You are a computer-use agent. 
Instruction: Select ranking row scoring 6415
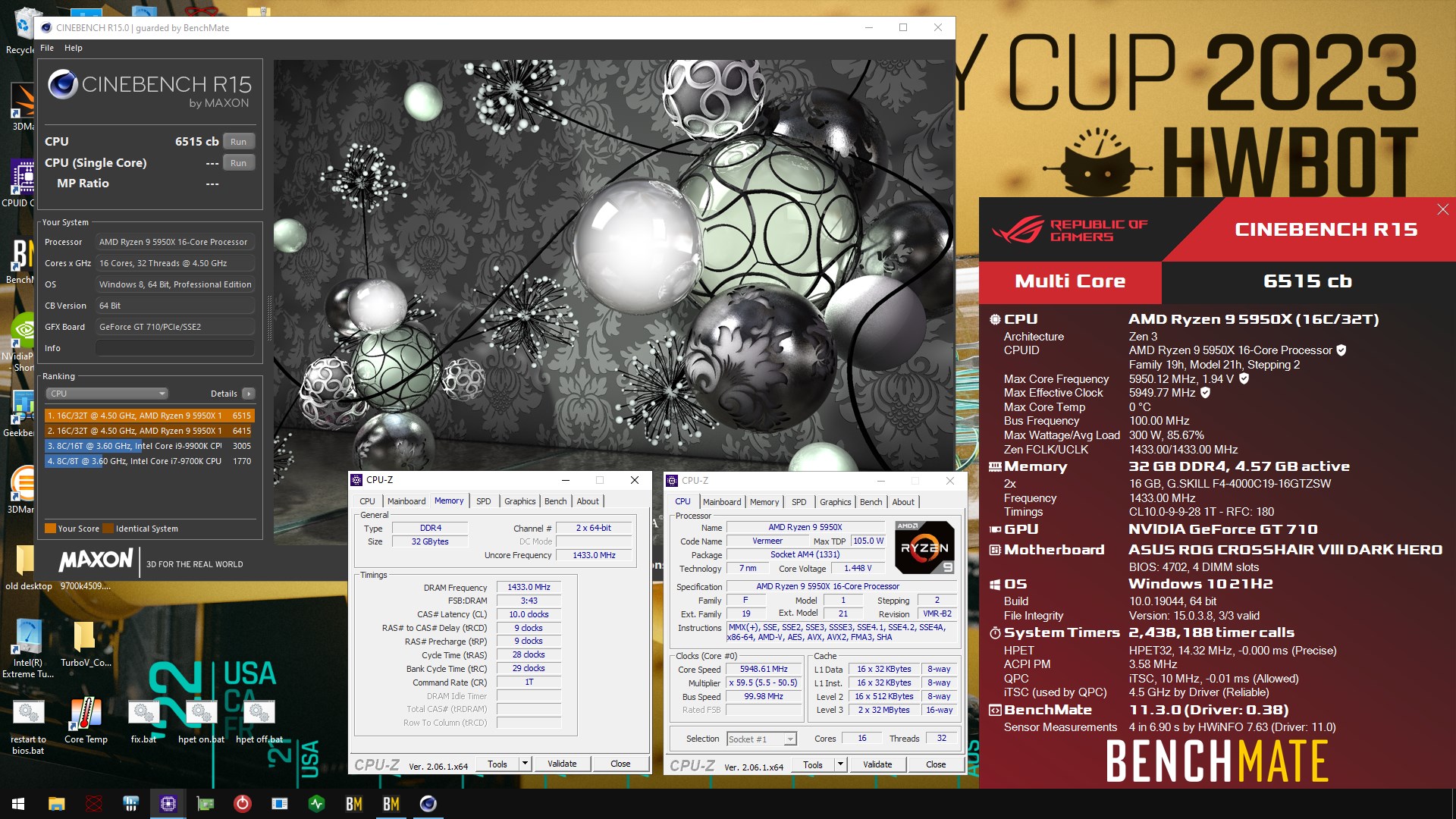click(x=149, y=431)
